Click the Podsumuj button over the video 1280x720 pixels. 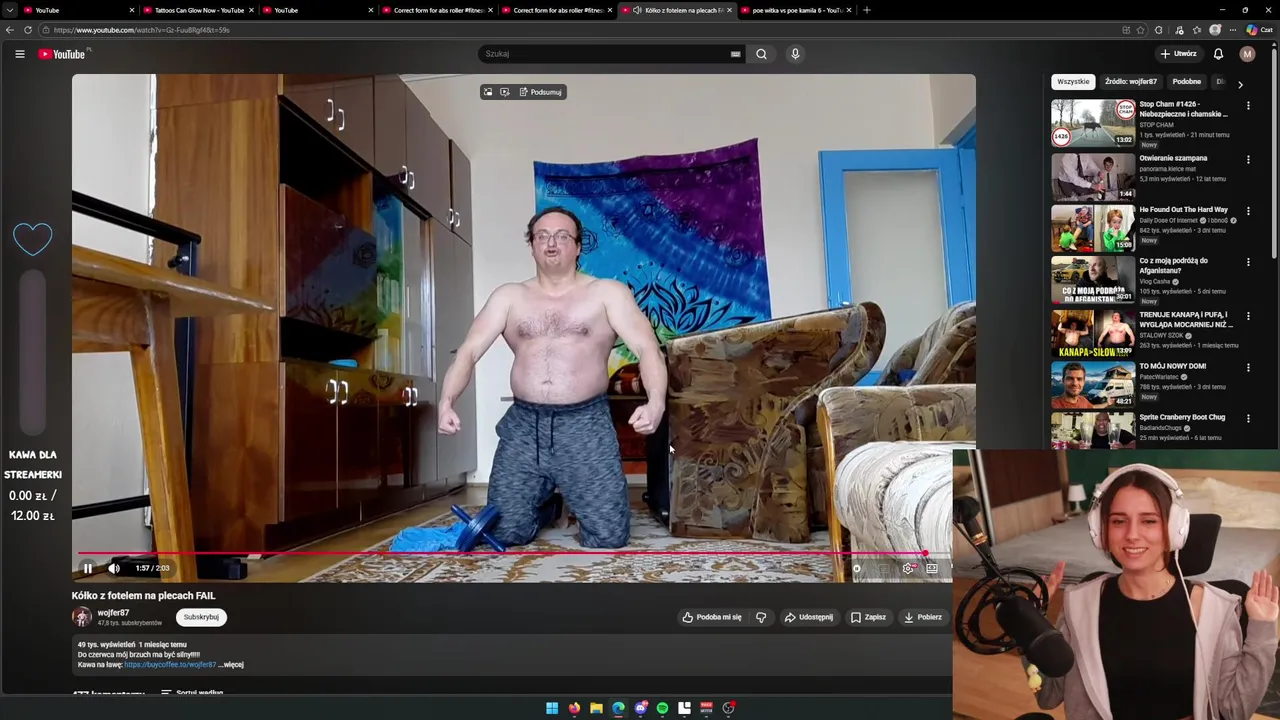coord(539,92)
